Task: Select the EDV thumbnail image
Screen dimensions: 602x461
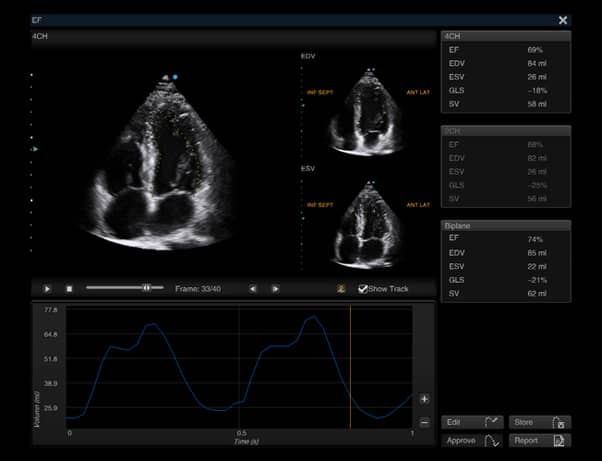Action: click(x=366, y=111)
